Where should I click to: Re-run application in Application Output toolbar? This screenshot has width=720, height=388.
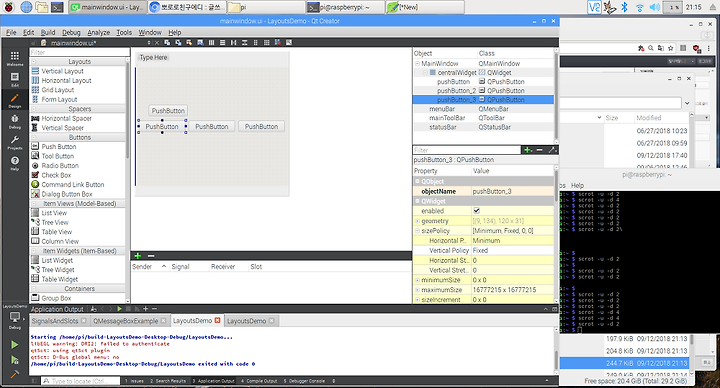click(119, 309)
